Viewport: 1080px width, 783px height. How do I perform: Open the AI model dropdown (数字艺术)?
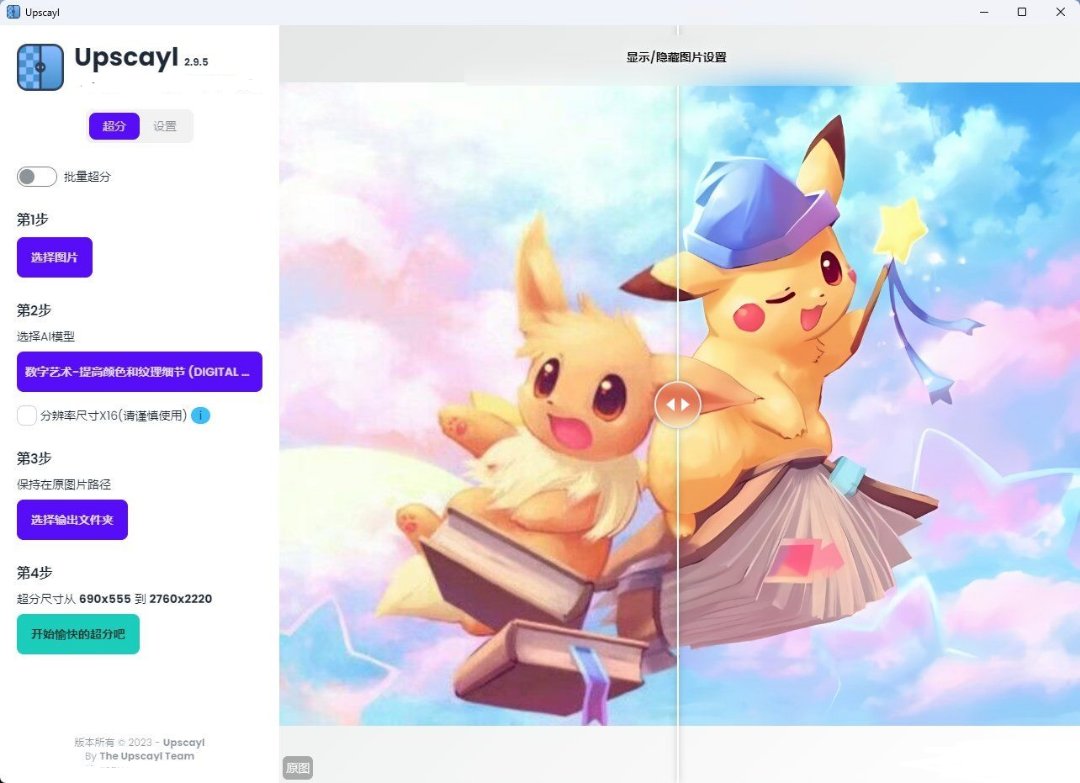tap(139, 372)
